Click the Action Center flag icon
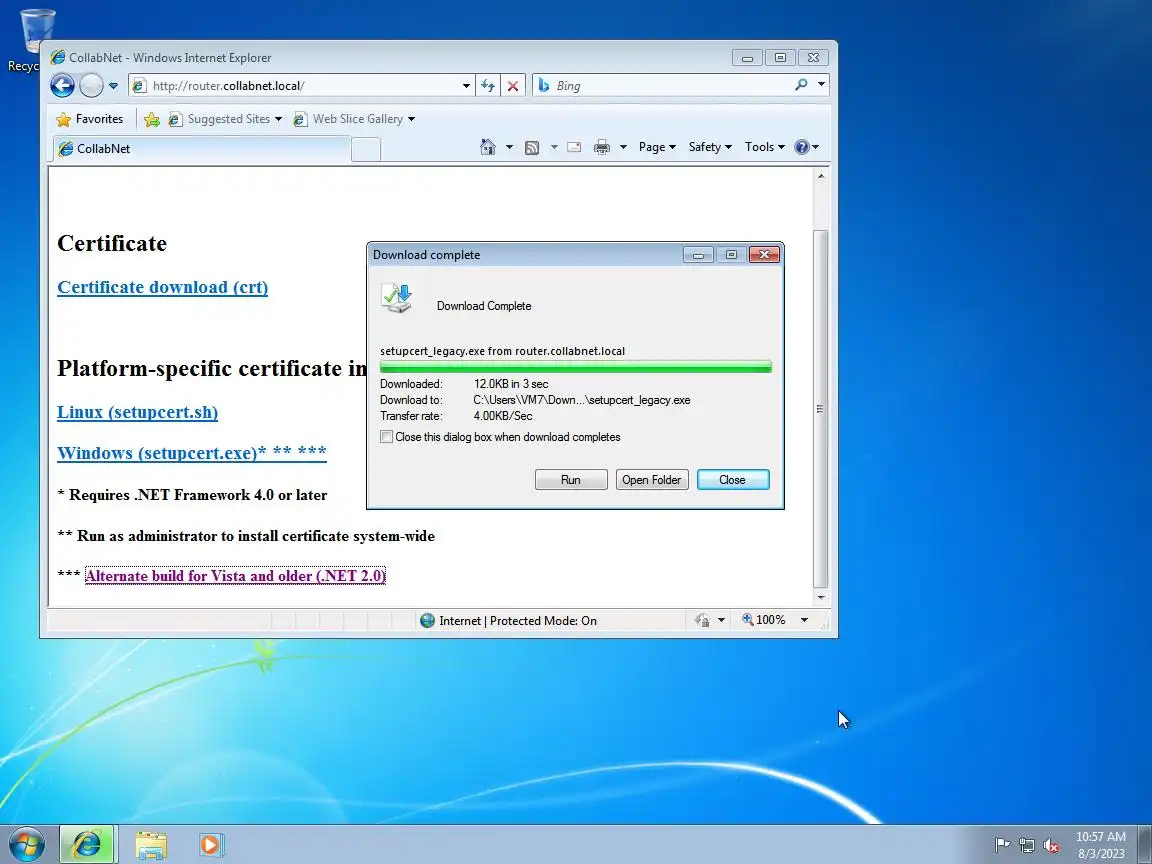Viewport: 1152px width, 864px height. 1002,845
